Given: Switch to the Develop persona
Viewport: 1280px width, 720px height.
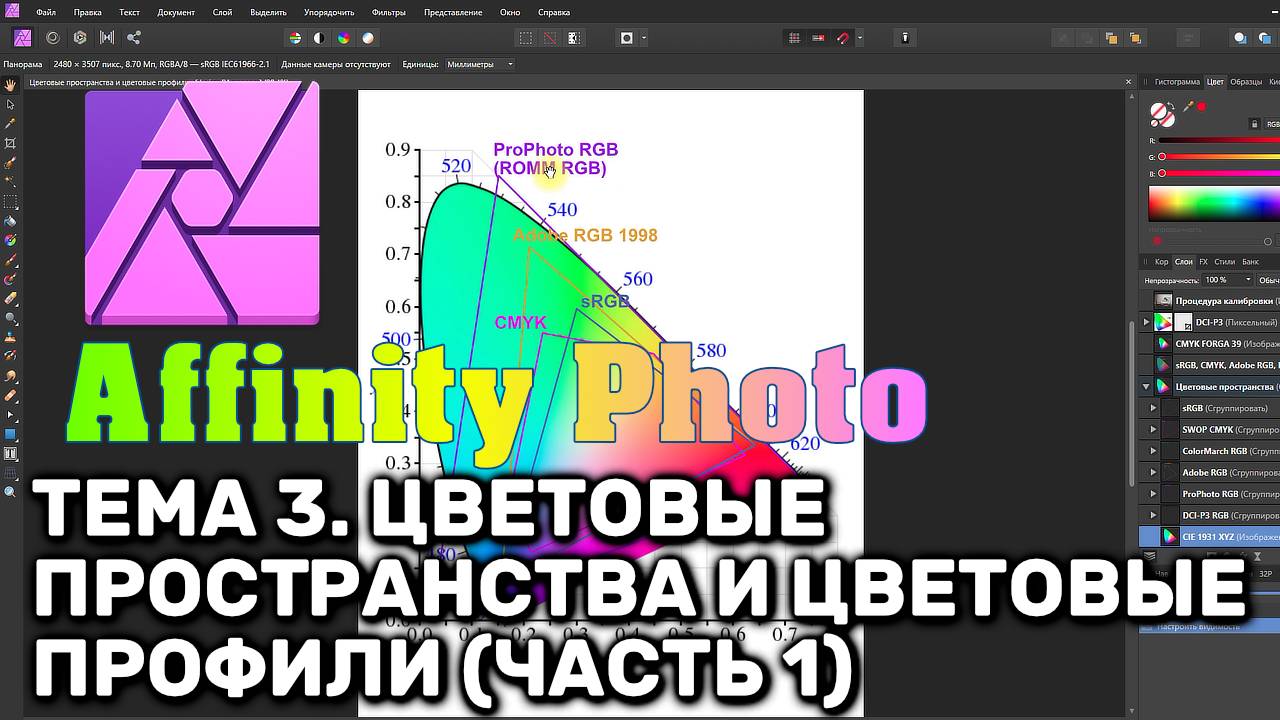Looking at the screenshot, I should pos(80,38).
